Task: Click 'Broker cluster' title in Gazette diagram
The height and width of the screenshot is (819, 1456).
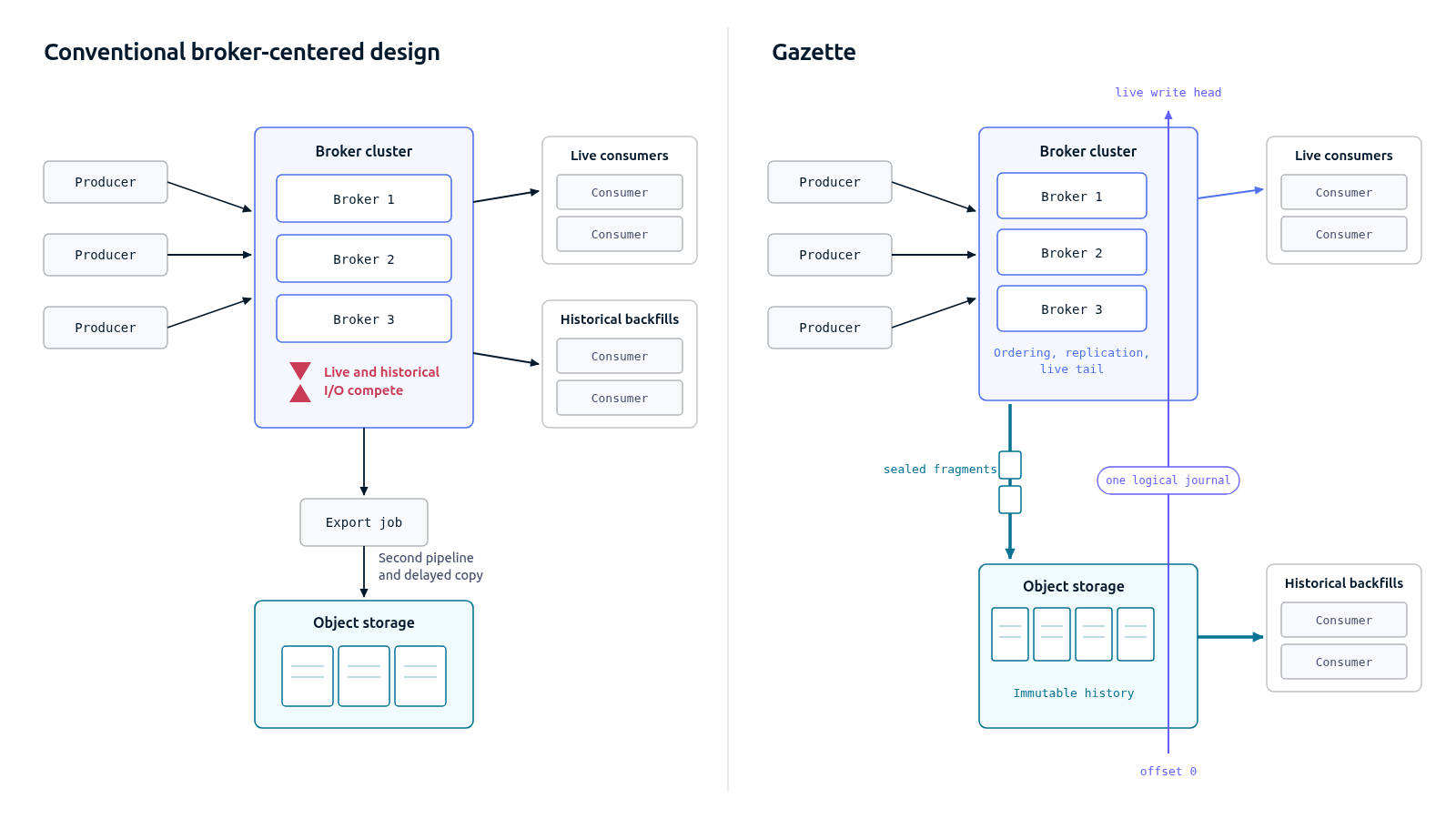Action: (x=1088, y=151)
